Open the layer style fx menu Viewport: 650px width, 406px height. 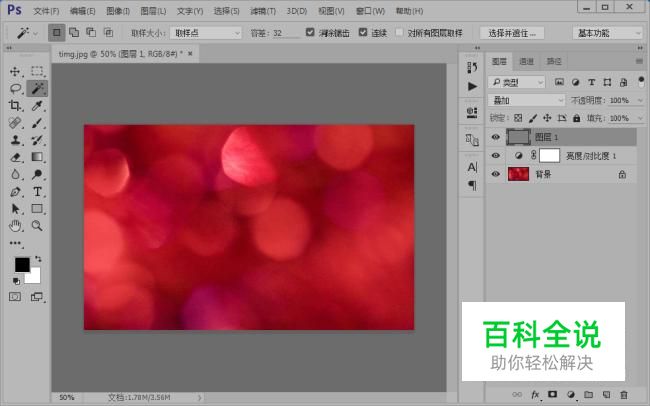click(x=535, y=394)
